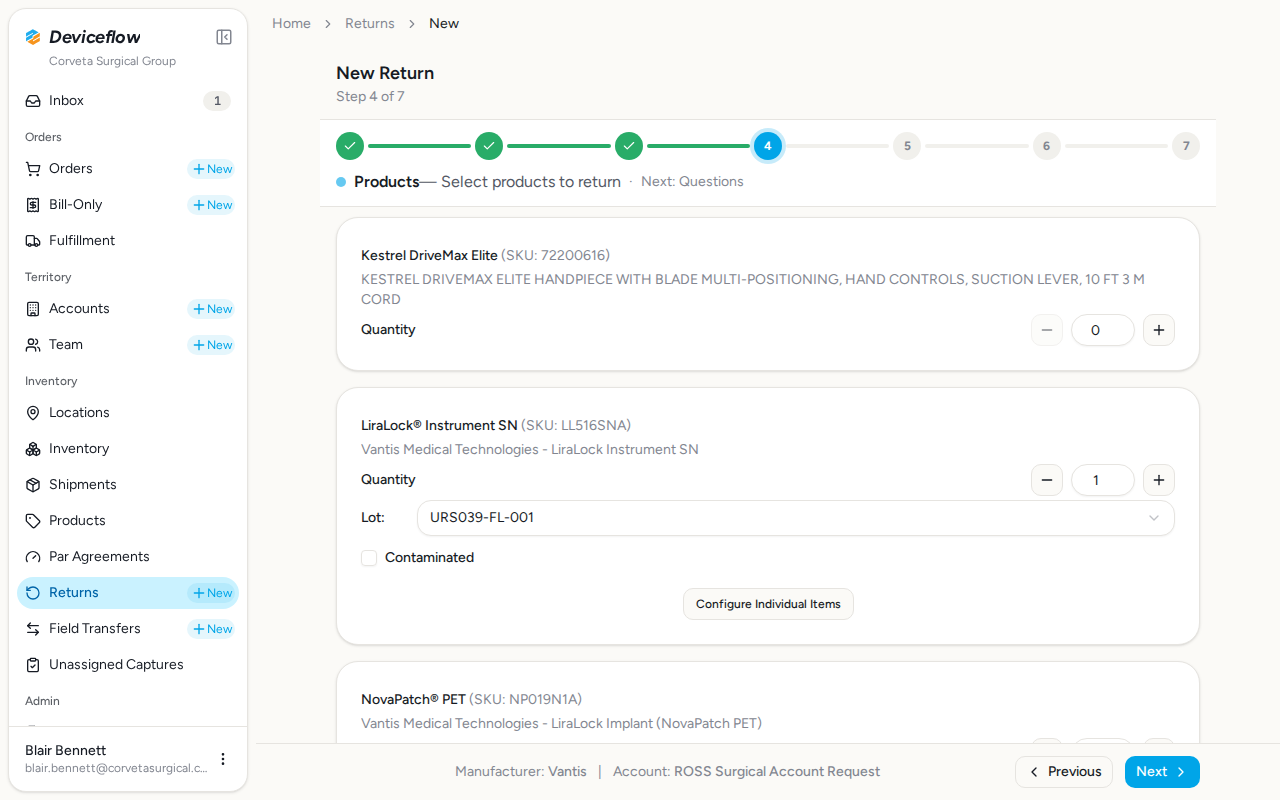Click the Unassigned Captures clipboard icon
This screenshot has width=1280, height=800.
pyautogui.click(x=33, y=665)
